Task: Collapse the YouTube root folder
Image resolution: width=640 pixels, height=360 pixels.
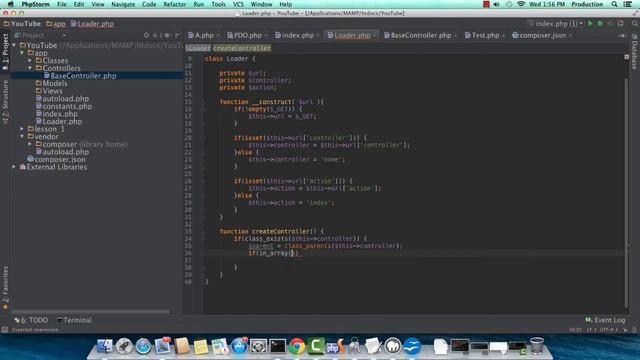Action: click(14, 45)
